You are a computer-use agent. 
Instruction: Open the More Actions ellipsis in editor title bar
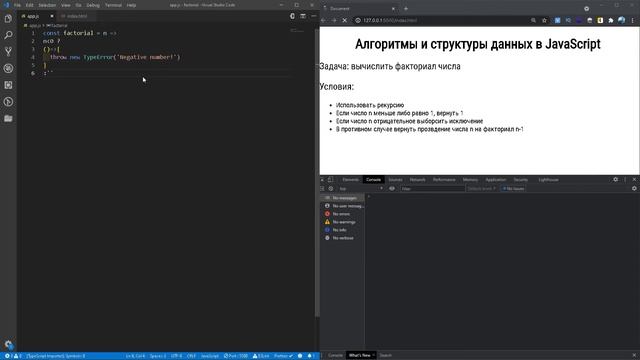[x=313, y=16]
